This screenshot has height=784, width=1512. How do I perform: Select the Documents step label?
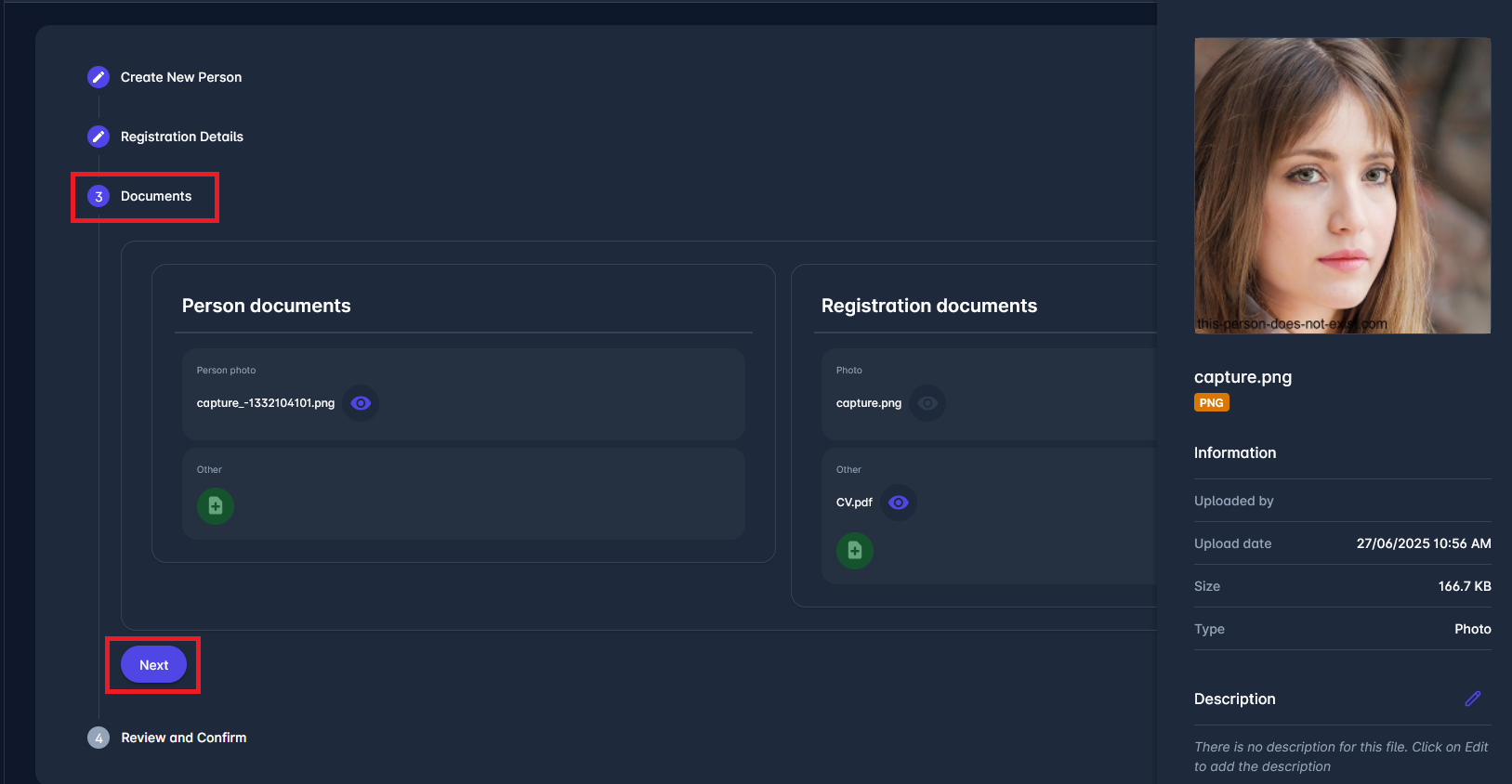click(156, 196)
